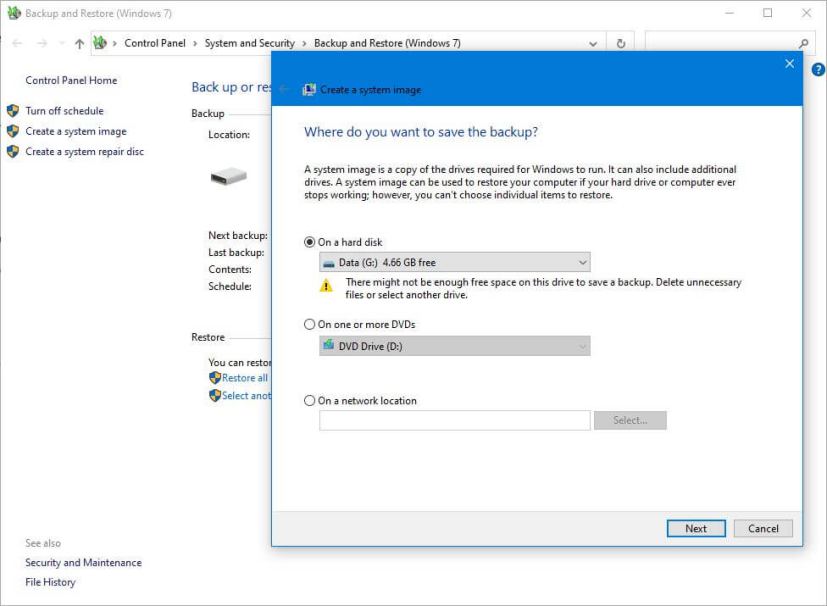
Task: Choose On a network location
Action: point(310,400)
